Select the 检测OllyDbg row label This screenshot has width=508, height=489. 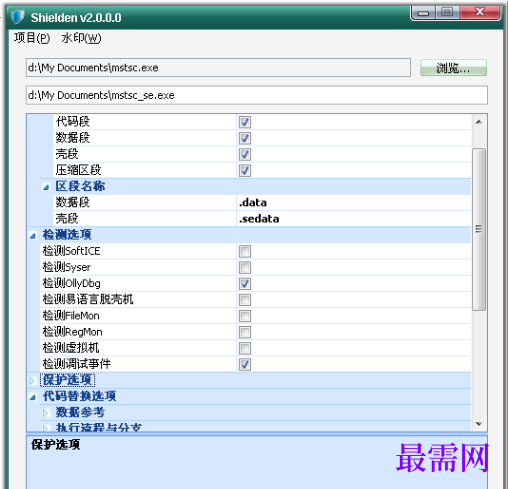71,283
